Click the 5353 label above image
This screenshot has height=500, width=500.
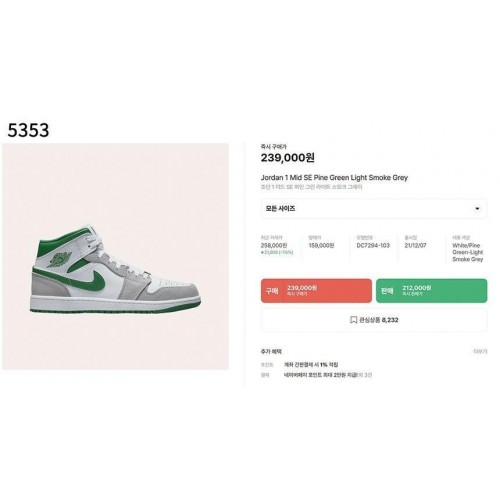tap(28, 130)
